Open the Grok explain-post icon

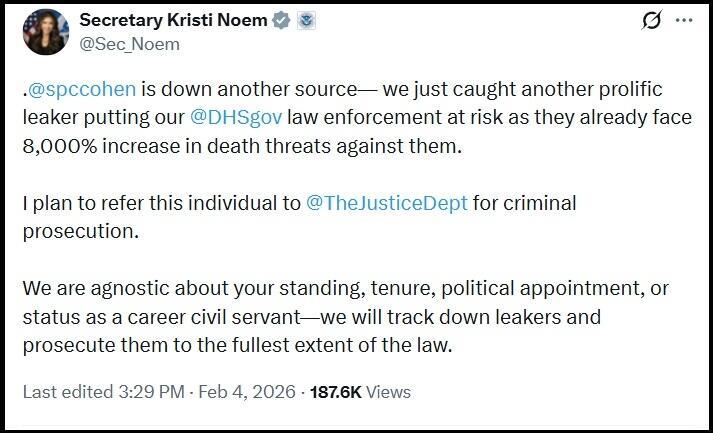point(650,20)
